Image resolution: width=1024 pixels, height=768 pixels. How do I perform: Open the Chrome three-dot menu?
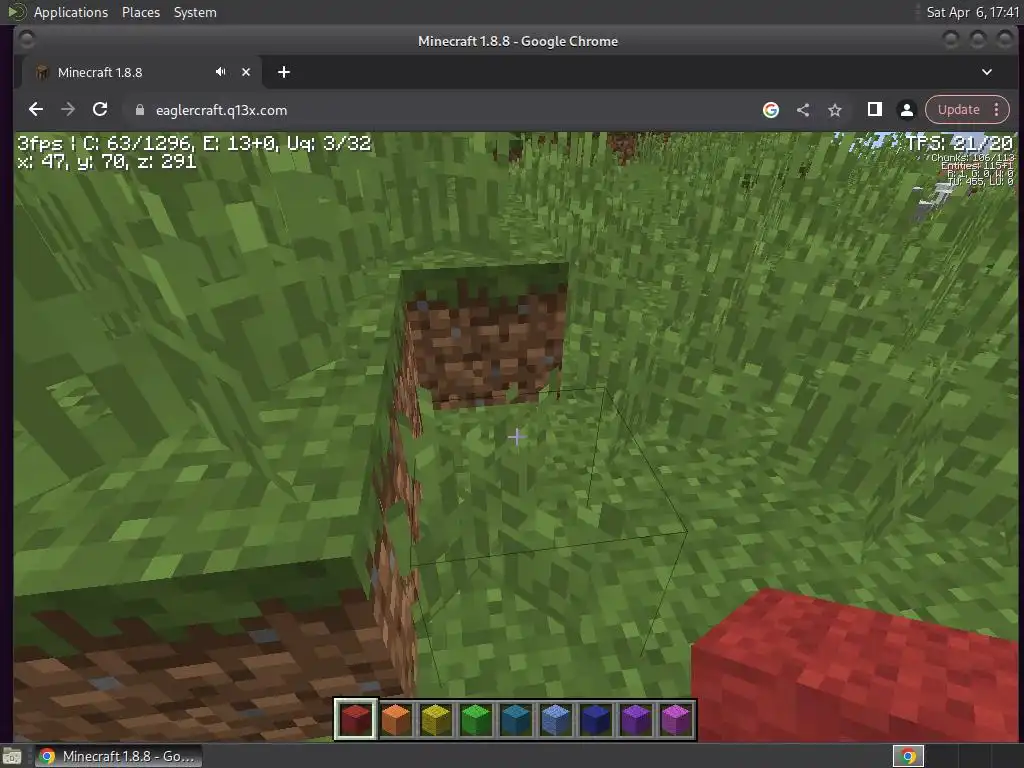[997, 110]
